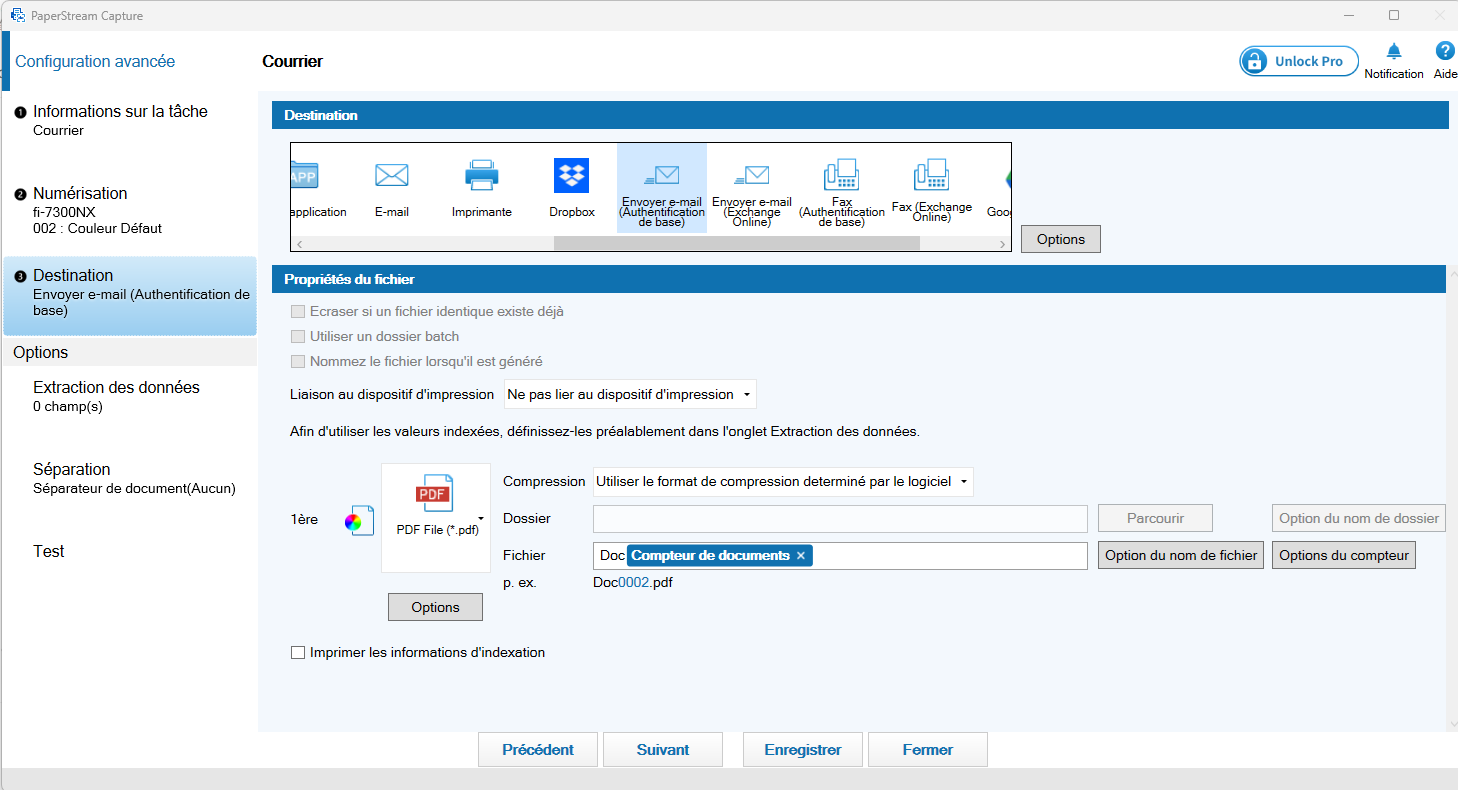Open the Liaison au dispositif d'impression dropdown
Screen dimensions: 1458x790
630,395
